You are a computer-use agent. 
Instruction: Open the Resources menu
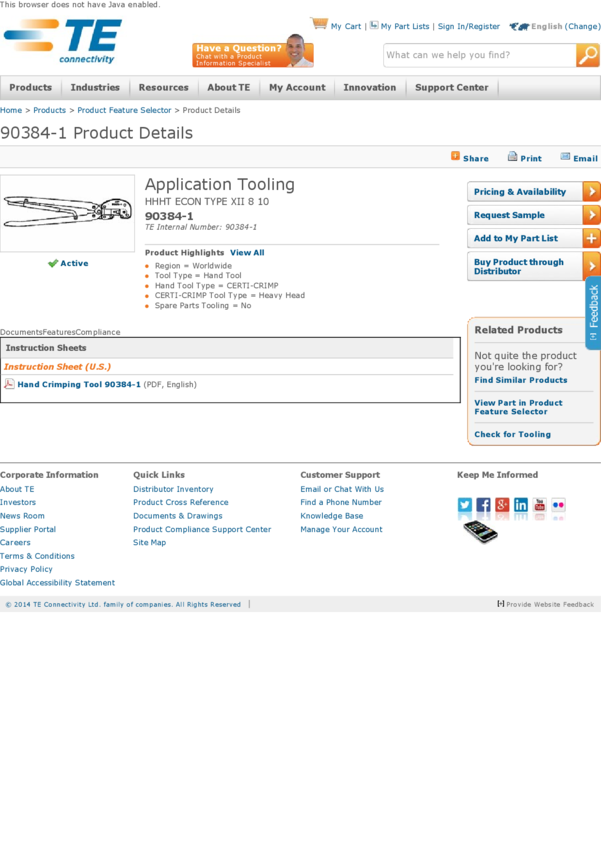point(164,87)
